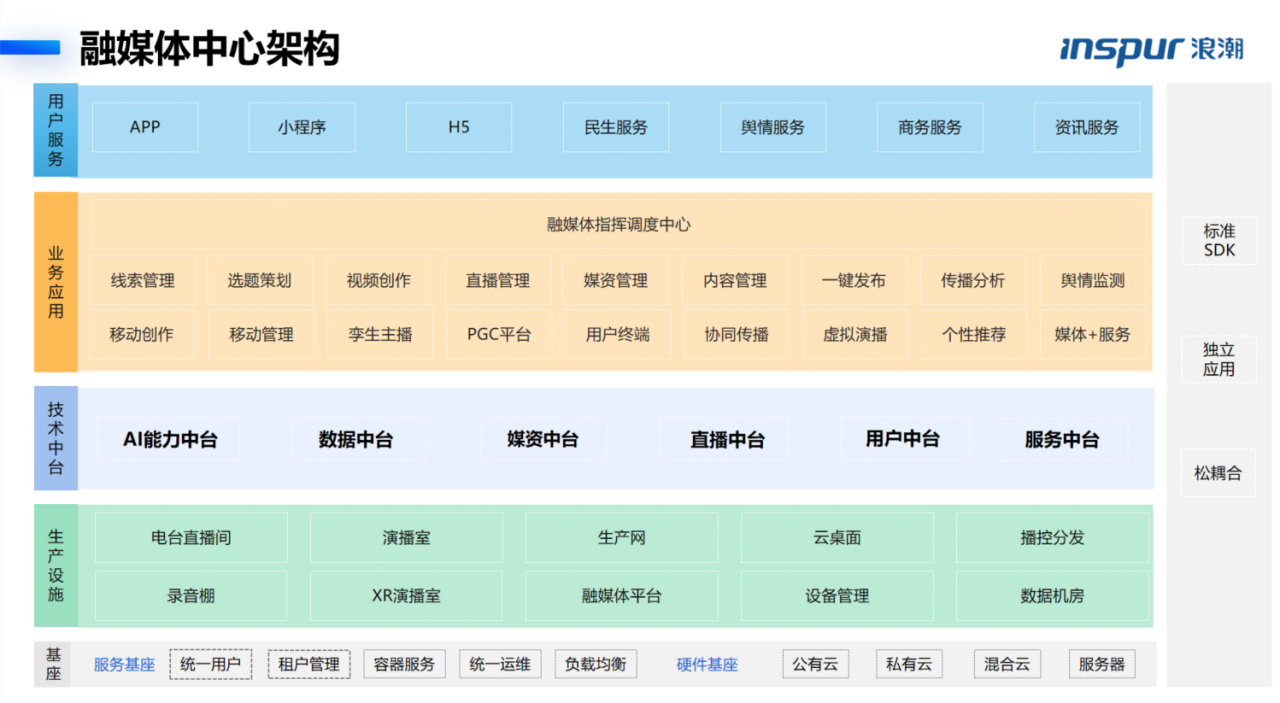Select the 直播中台 block

pyautogui.click(x=727, y=439)
